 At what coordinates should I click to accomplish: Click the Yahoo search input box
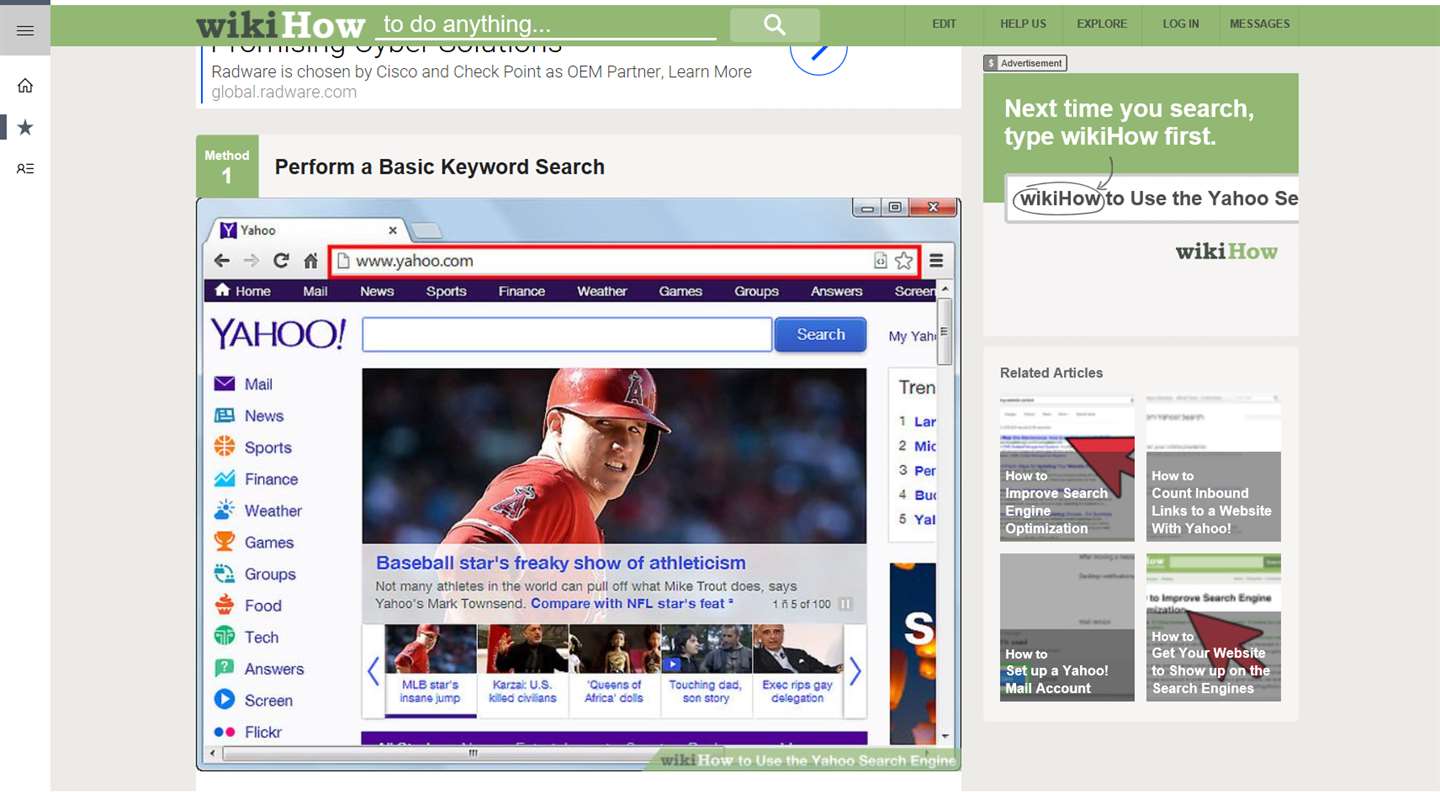(567, 335)
